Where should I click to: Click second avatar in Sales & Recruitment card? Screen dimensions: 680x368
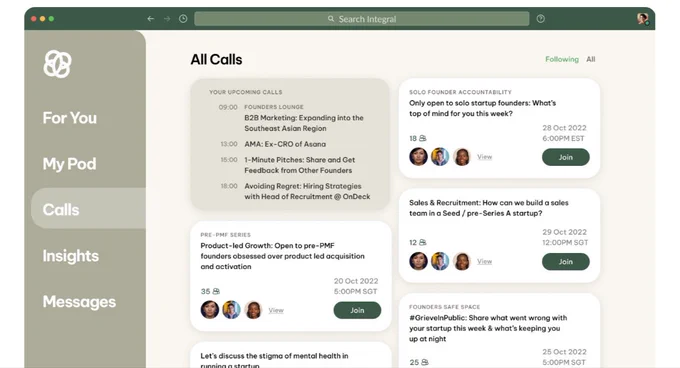[440, 261]
